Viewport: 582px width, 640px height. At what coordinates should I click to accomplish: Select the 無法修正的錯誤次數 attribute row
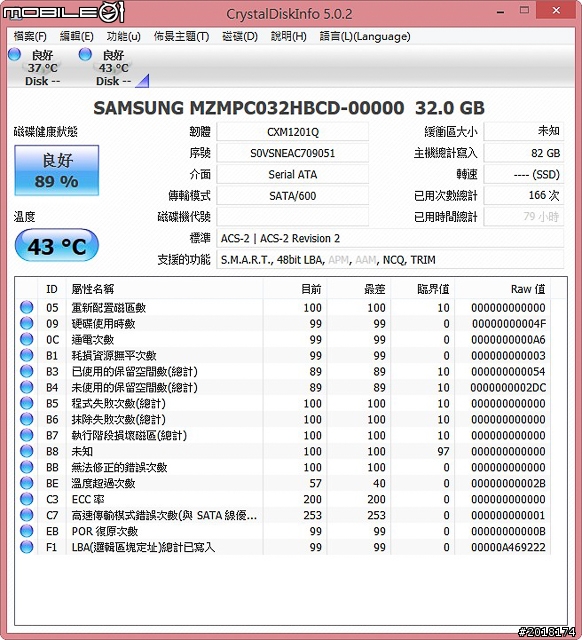283,467
